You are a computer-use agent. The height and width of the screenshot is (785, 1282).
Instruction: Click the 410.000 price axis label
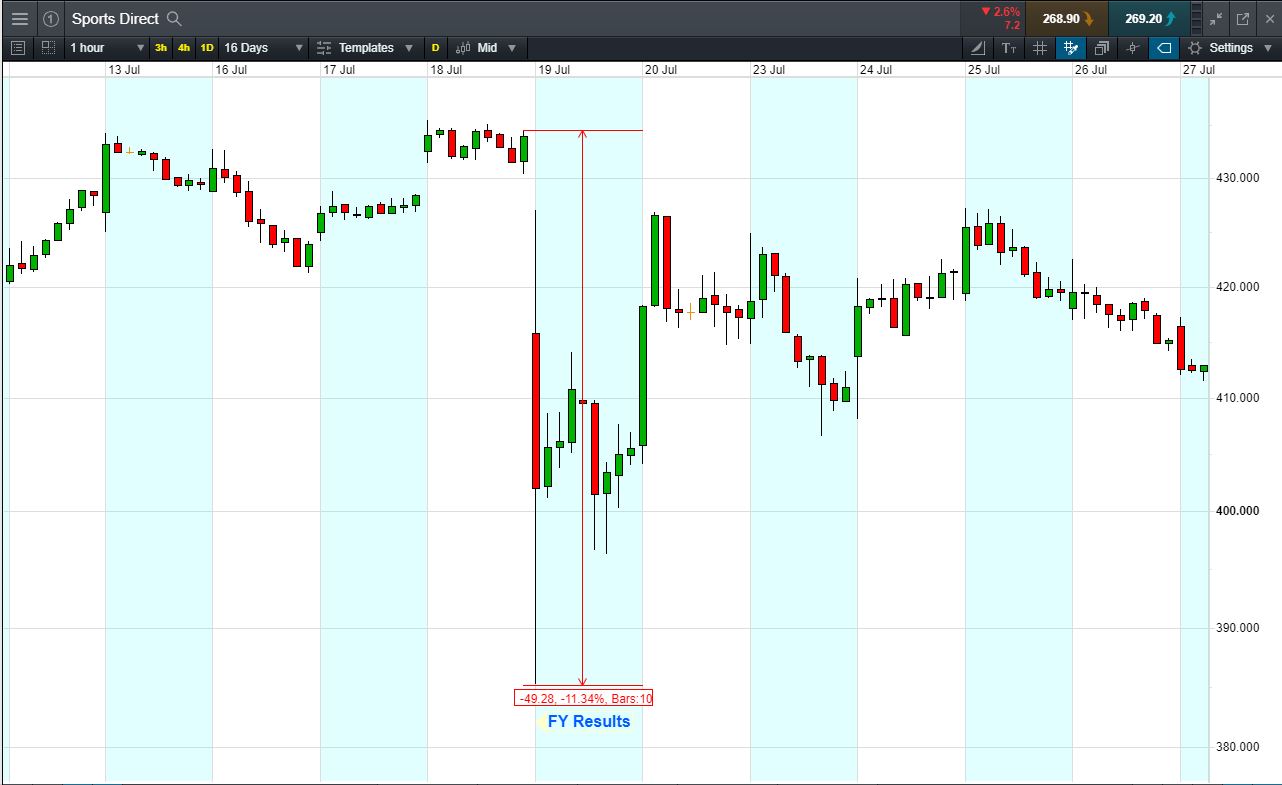(1238, 398)
